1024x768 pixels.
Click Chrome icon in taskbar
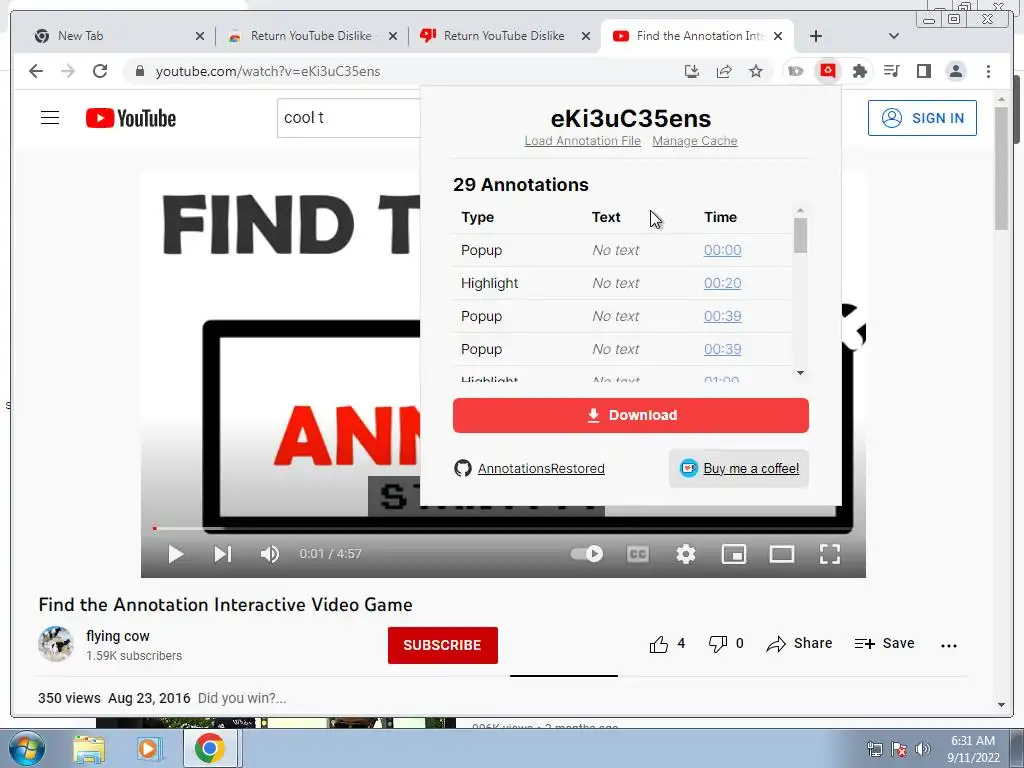(209, 748)
